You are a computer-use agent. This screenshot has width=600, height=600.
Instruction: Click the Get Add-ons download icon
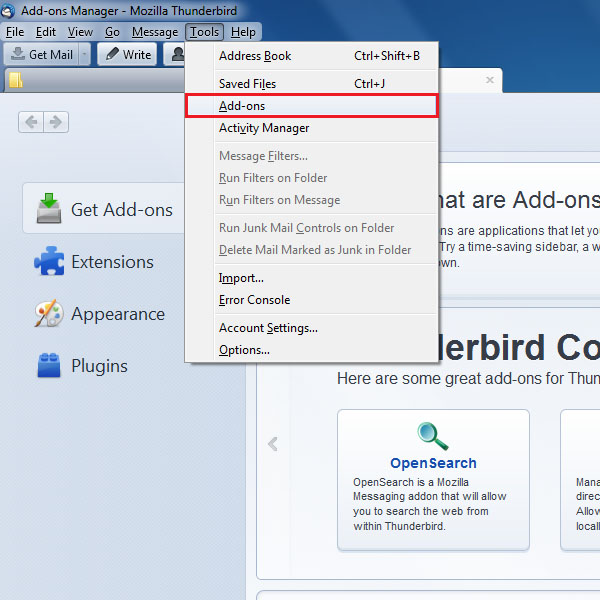pyautogui.click(x=49, y=208)
